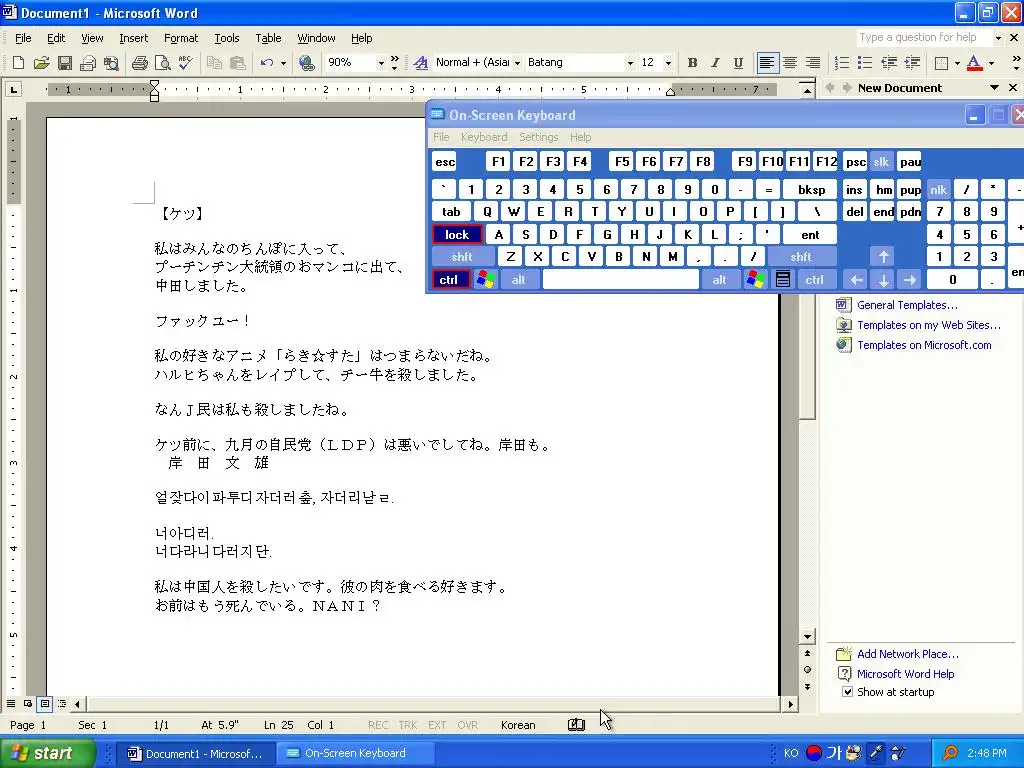
Task: Undo the last action
Action: click(266, 63)
